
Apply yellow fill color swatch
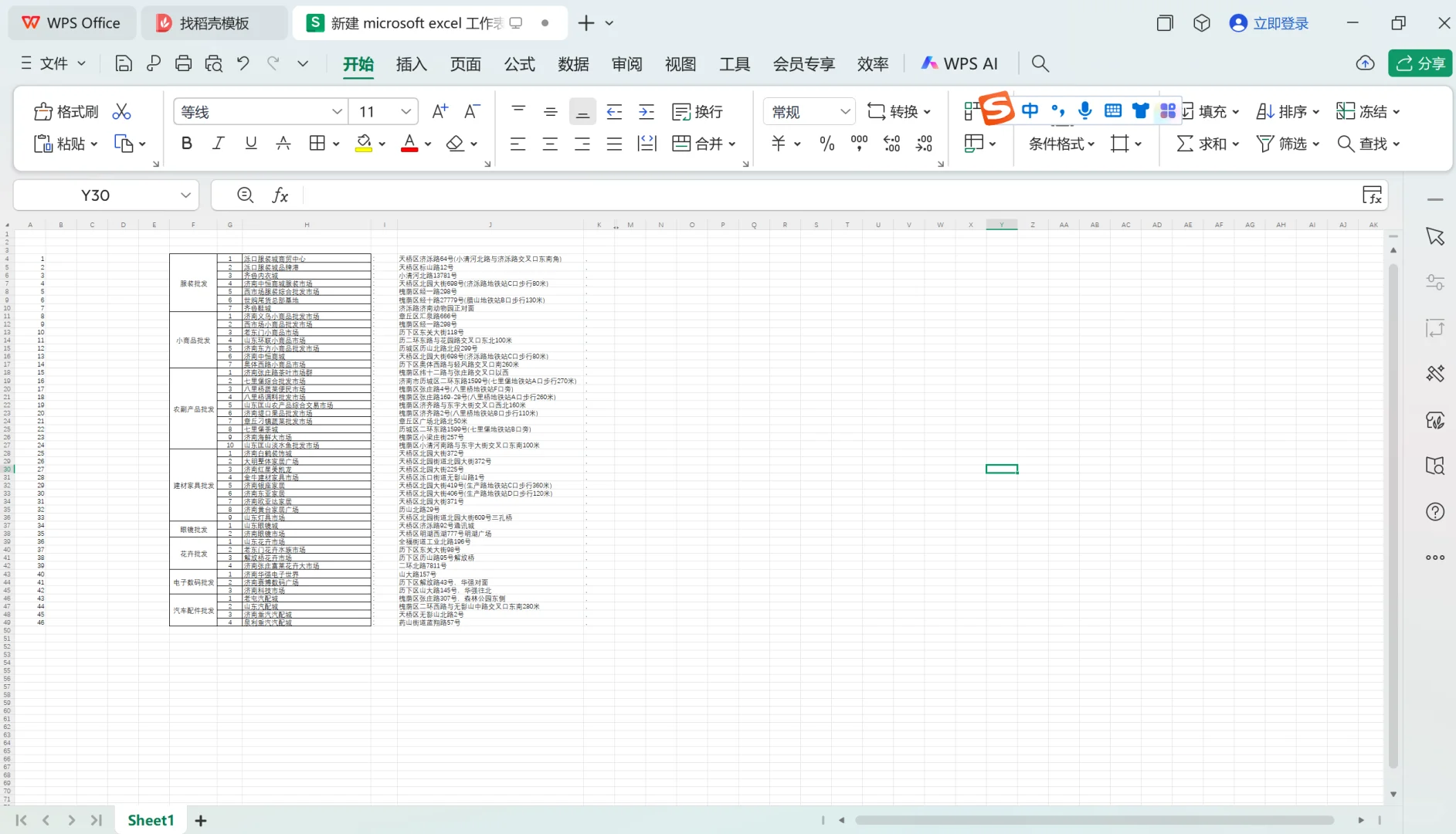click(x=364, y=144)
